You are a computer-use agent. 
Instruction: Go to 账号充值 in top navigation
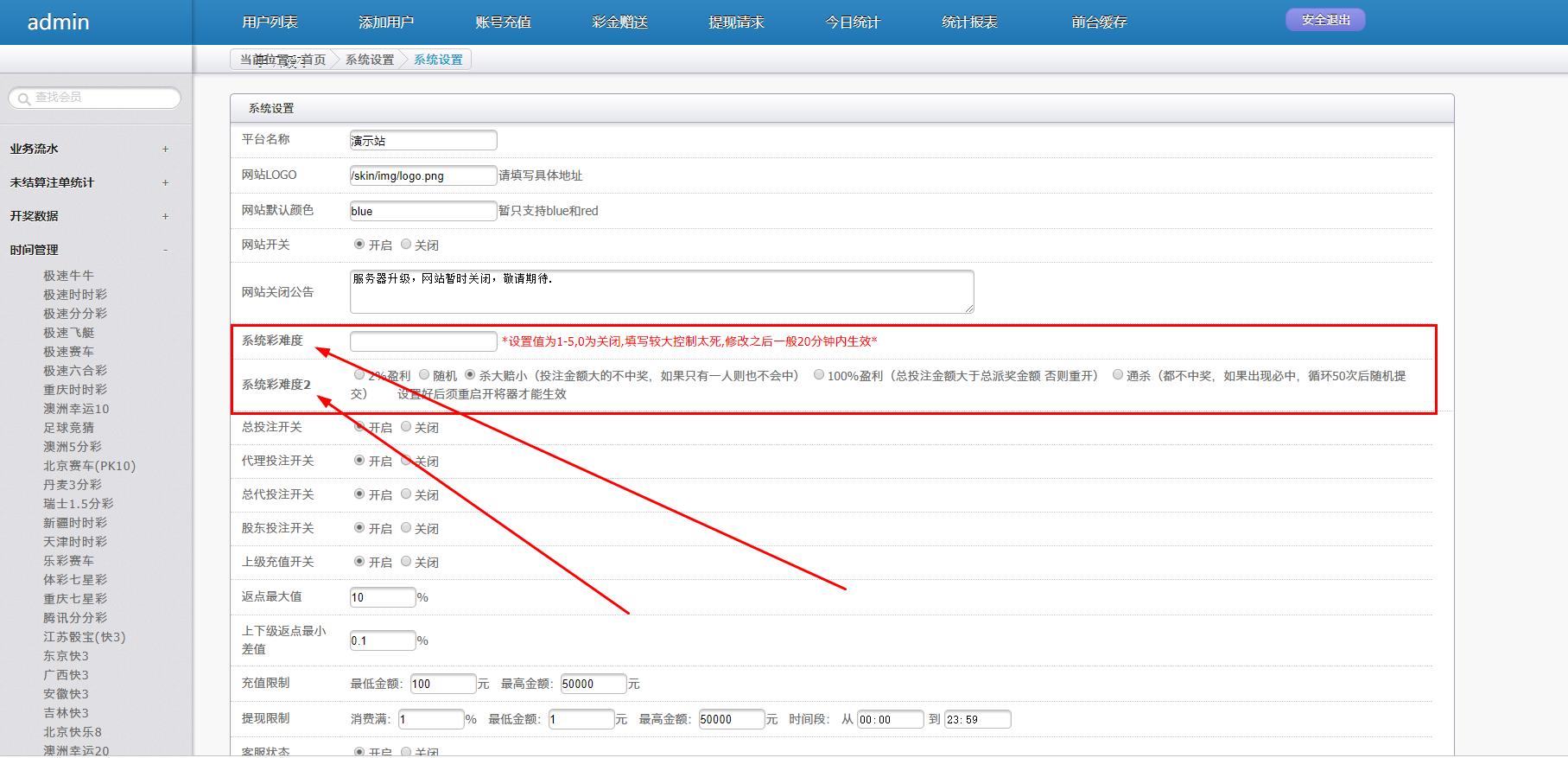pos(503,22)
